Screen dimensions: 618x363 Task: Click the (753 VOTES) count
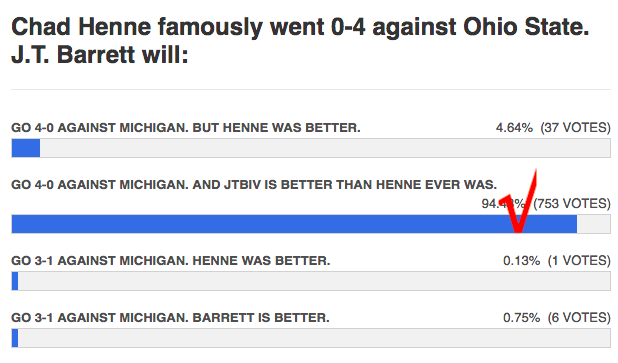click(x=572, y=204)
